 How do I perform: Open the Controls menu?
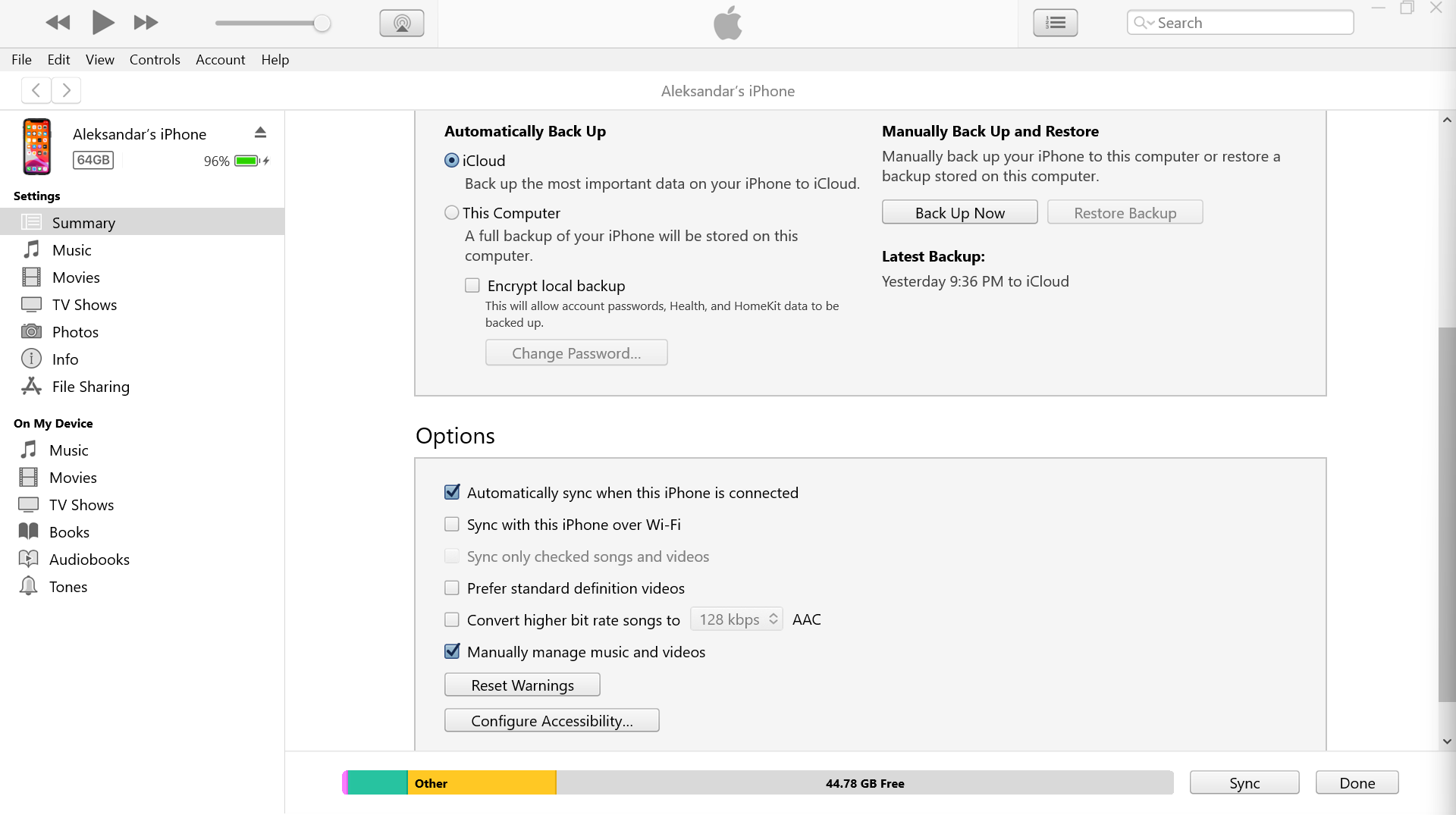tap(155, 59)
